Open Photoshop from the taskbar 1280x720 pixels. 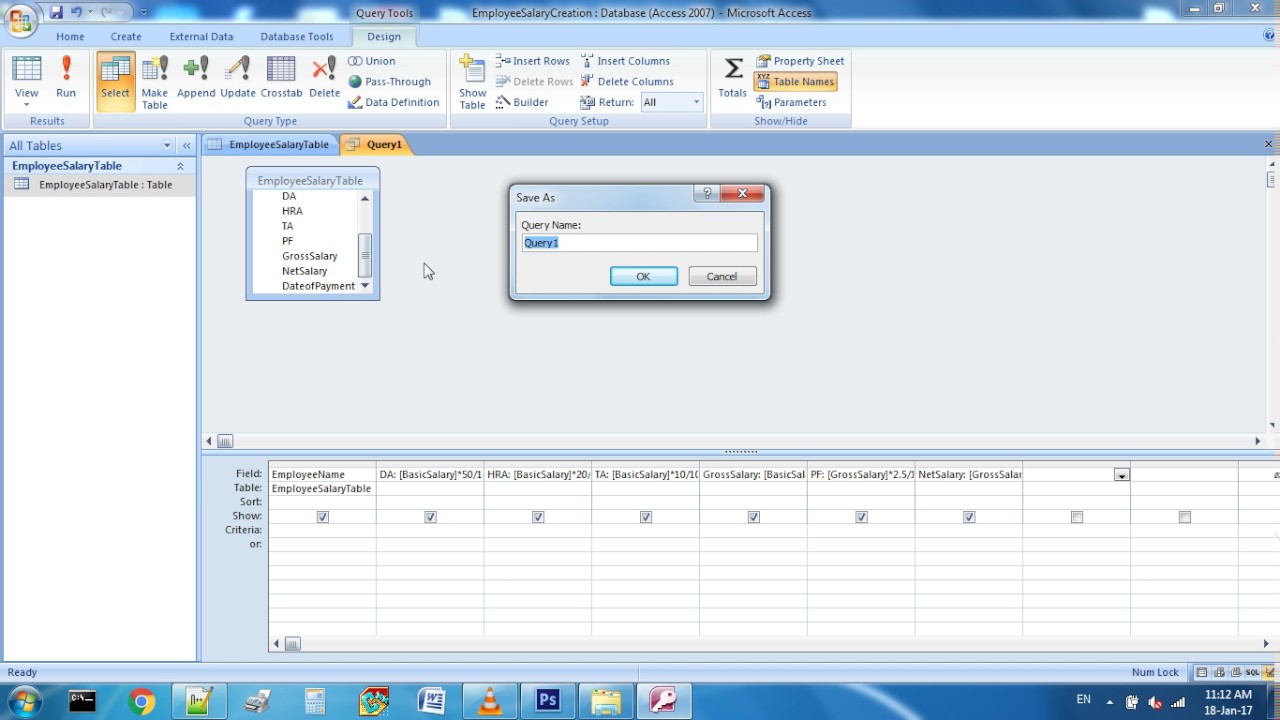click(x=547, y=702)
